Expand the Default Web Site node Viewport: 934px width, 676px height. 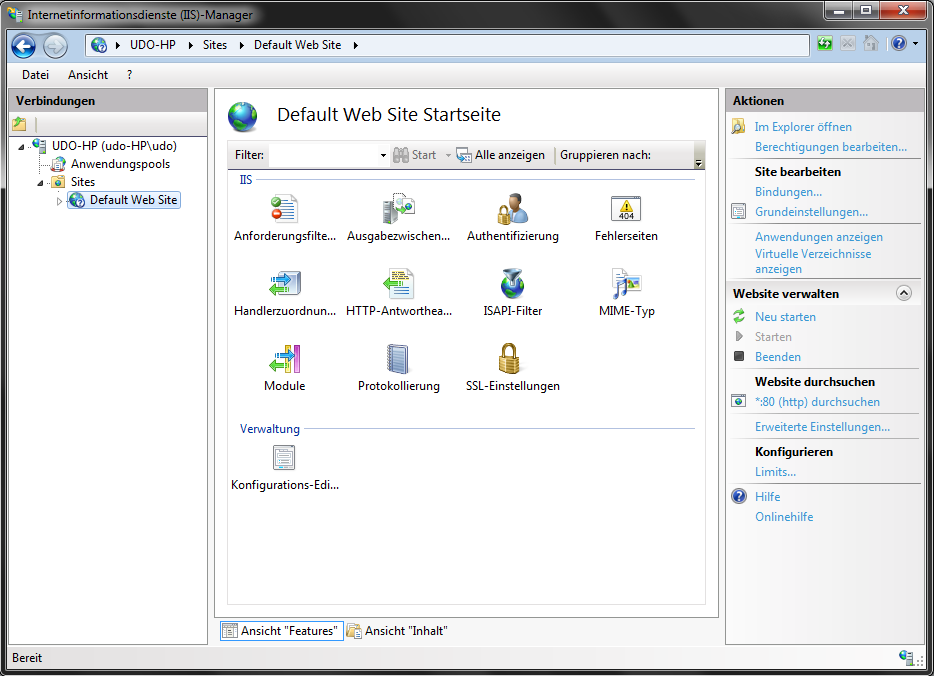point(59,201)
